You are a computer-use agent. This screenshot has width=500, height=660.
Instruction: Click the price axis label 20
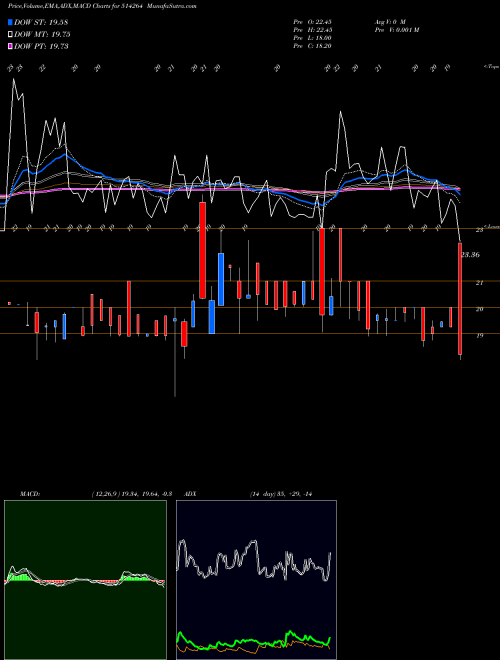(x=479, y=309)
